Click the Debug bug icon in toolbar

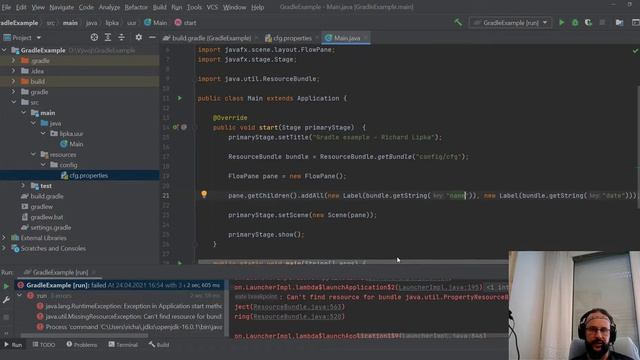(575, 23)
